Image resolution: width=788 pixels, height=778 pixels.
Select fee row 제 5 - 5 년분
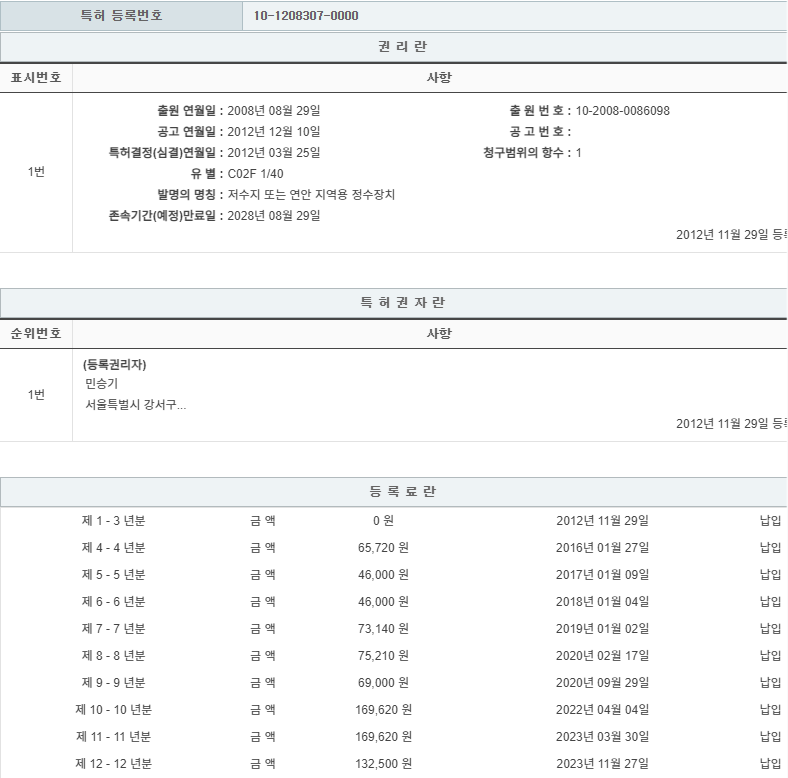[x=114, y=575]
